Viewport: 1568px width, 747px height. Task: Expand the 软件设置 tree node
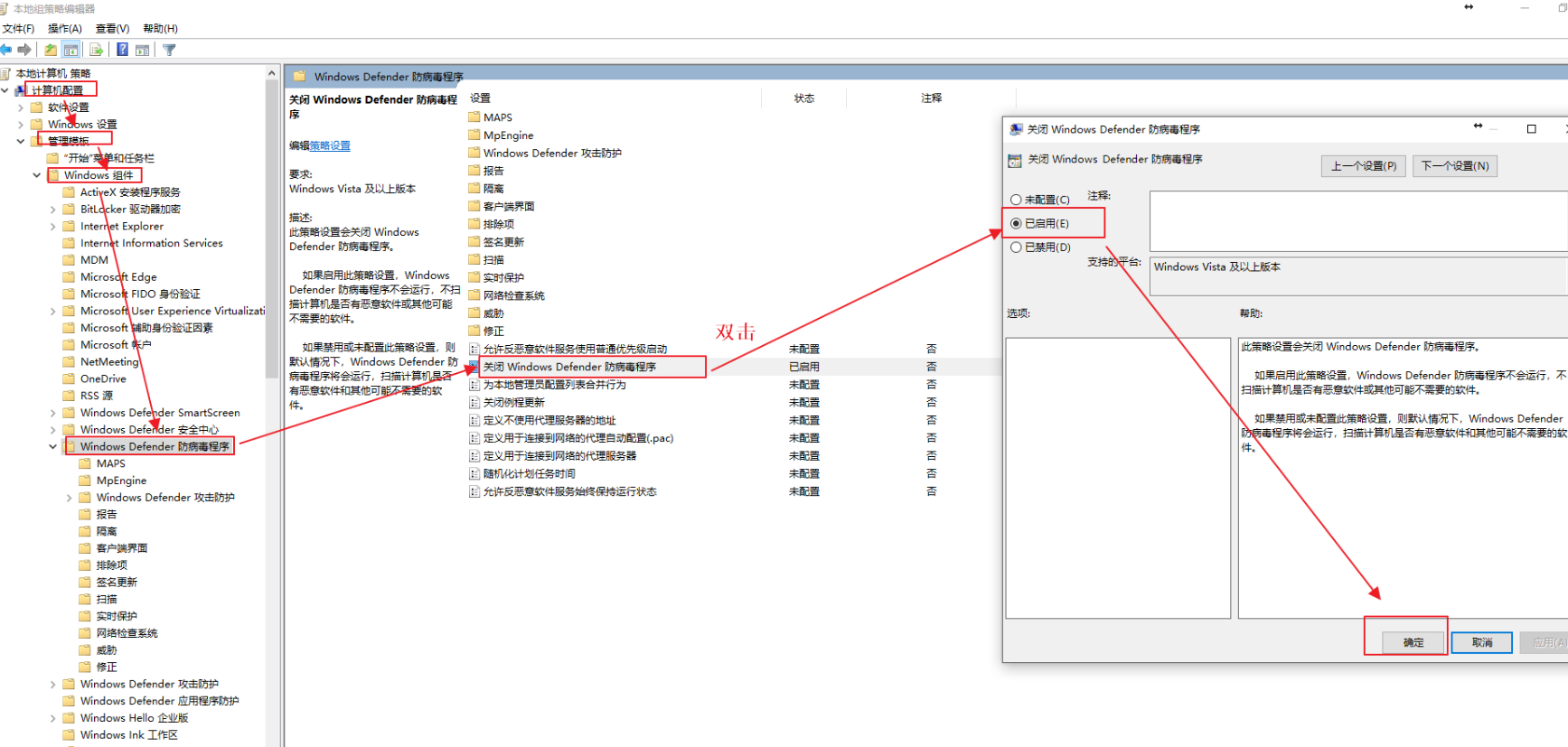21,107
